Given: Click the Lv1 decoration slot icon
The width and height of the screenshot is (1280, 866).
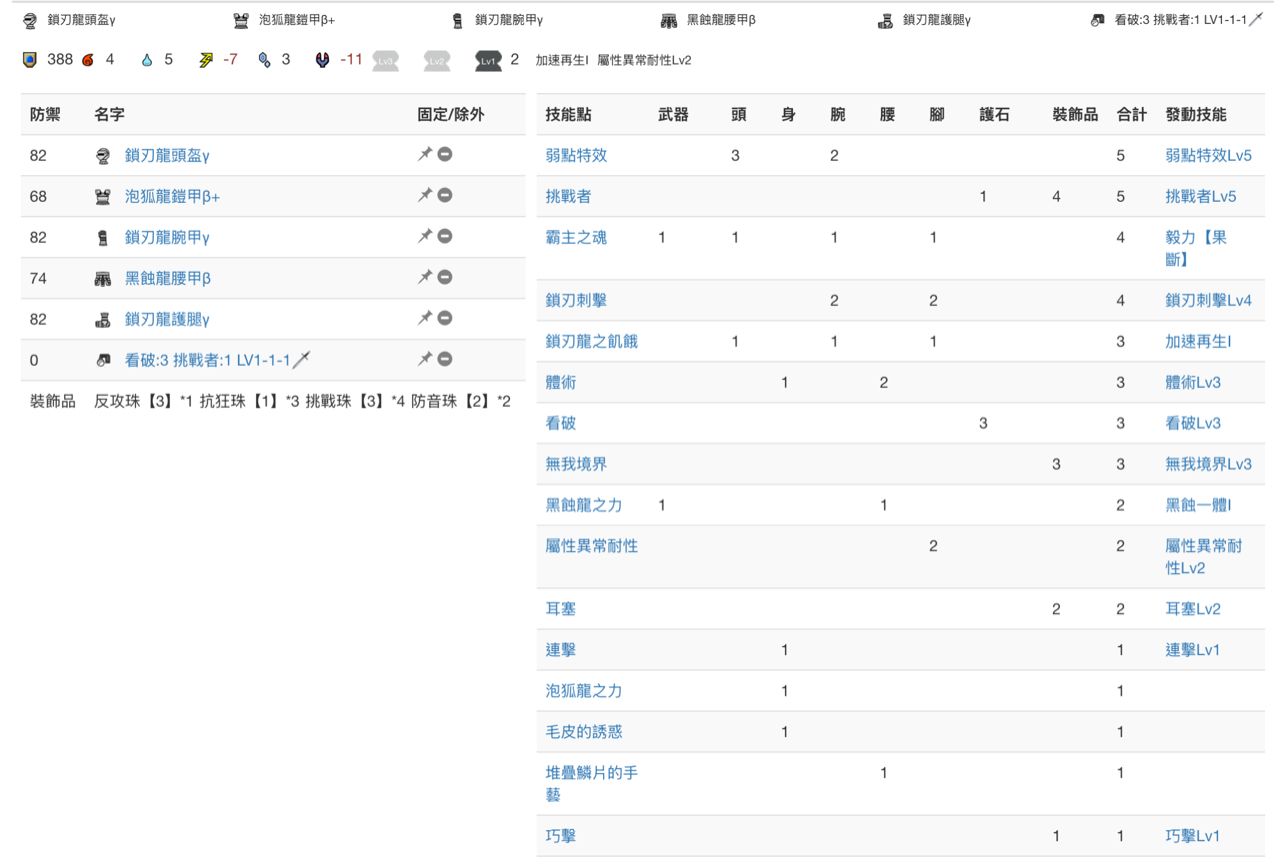Looking at the screenshot, I should click(x=488, y=60).
